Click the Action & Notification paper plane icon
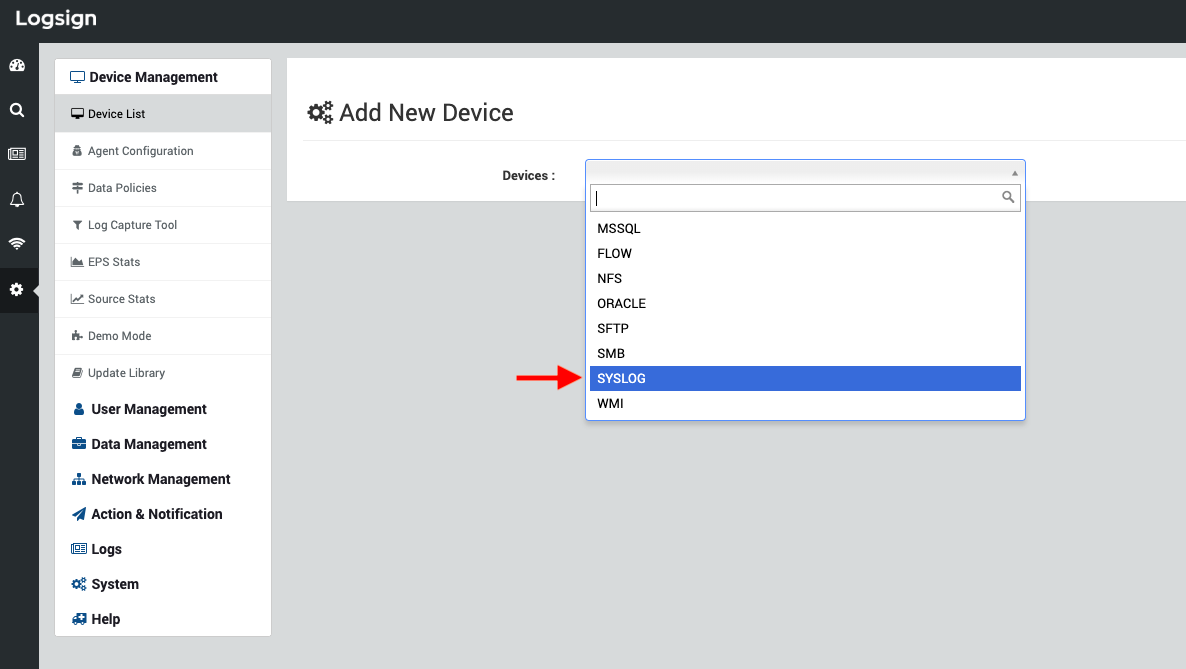Image resolution: width=1186 pixels, height=669 pixels. 79,514
